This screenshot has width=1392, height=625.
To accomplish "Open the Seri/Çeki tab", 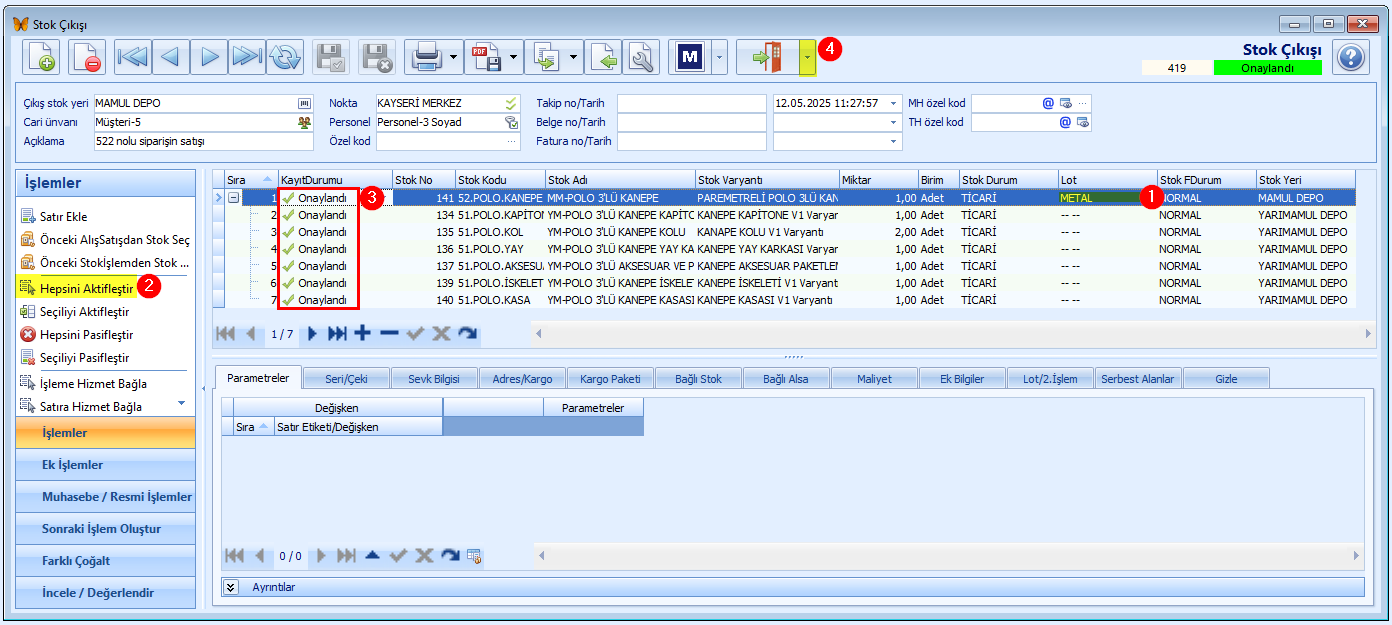I will pos(346,379).
